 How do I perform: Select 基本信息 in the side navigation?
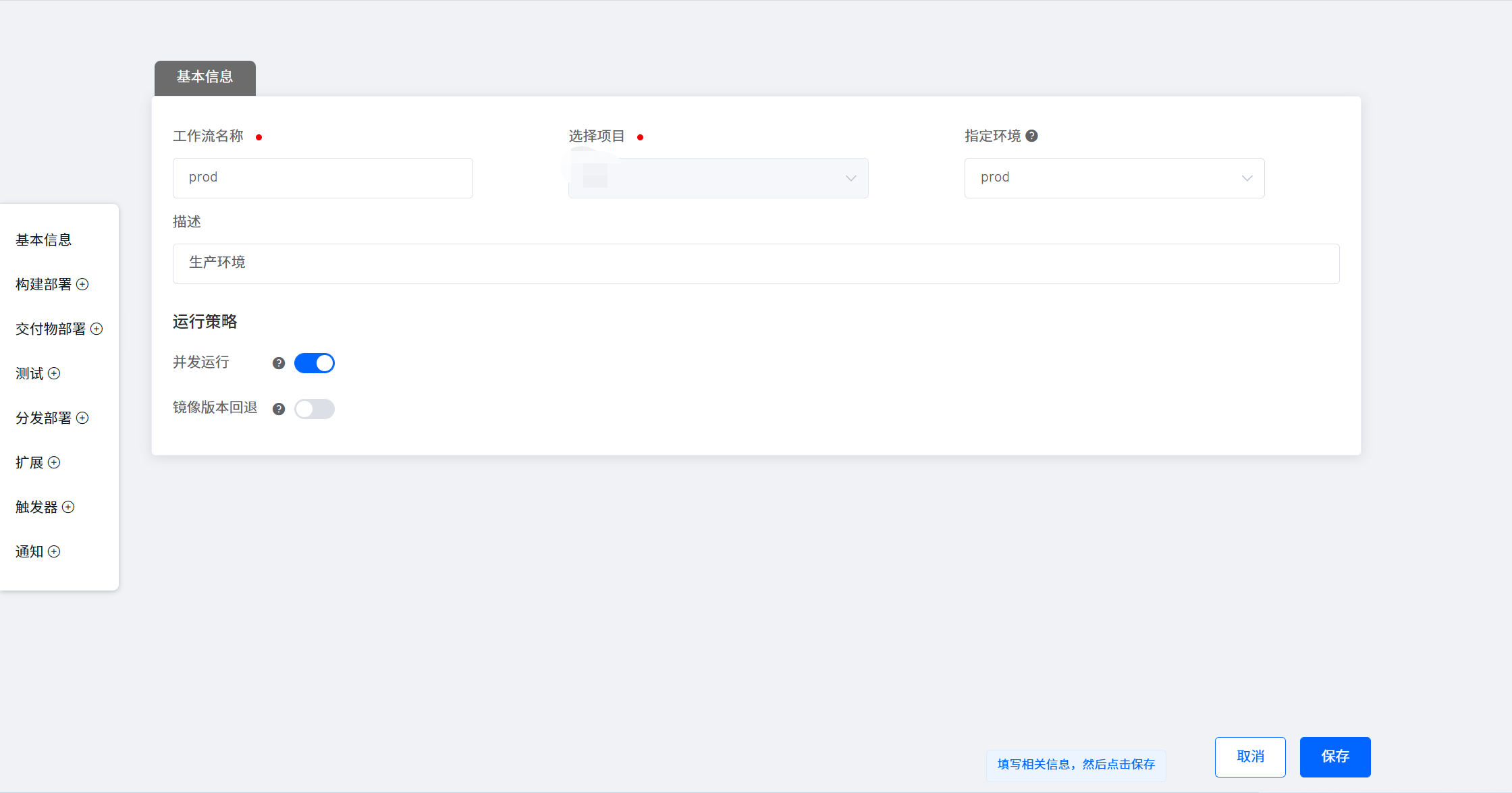(44, 240)
